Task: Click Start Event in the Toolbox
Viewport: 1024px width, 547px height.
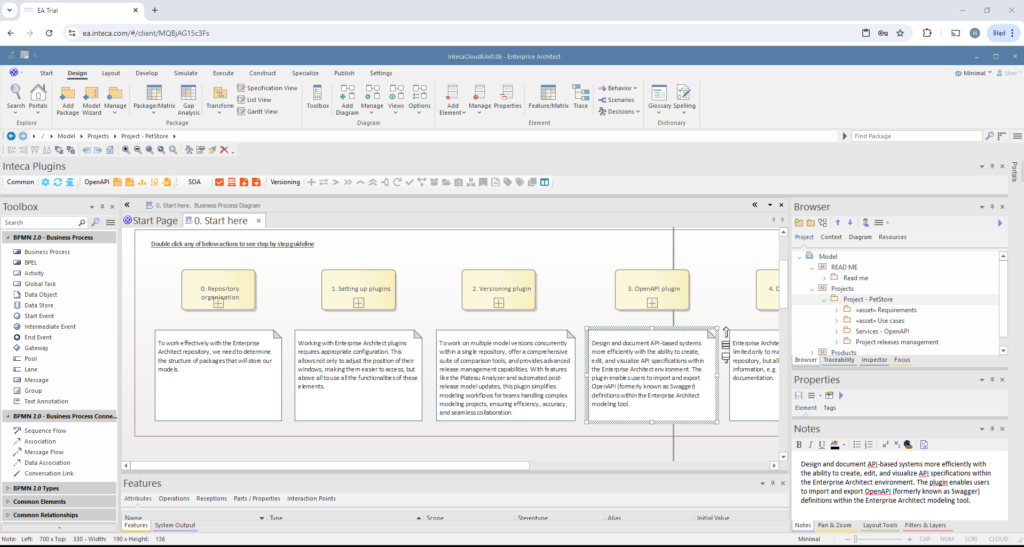Action: pos(39,316)
